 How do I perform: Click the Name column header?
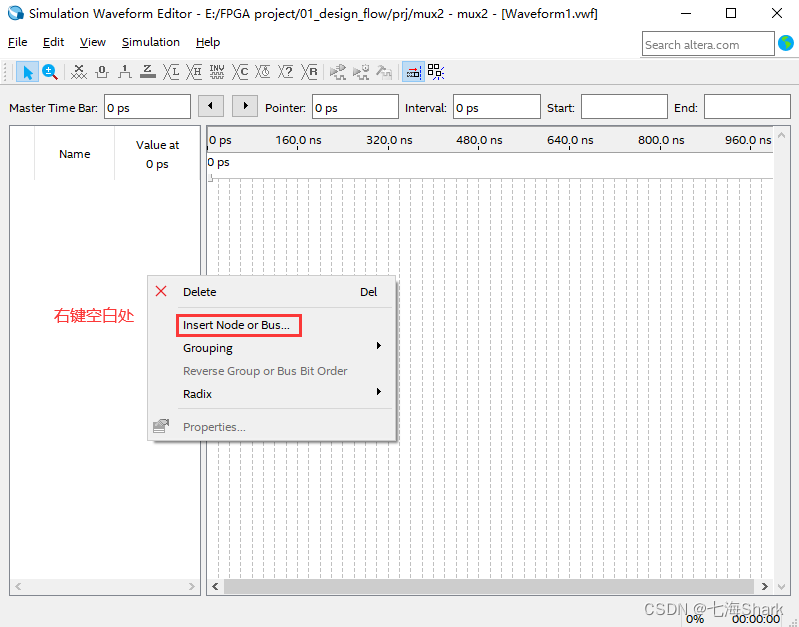pyautogui.click(x=74, y=154)
